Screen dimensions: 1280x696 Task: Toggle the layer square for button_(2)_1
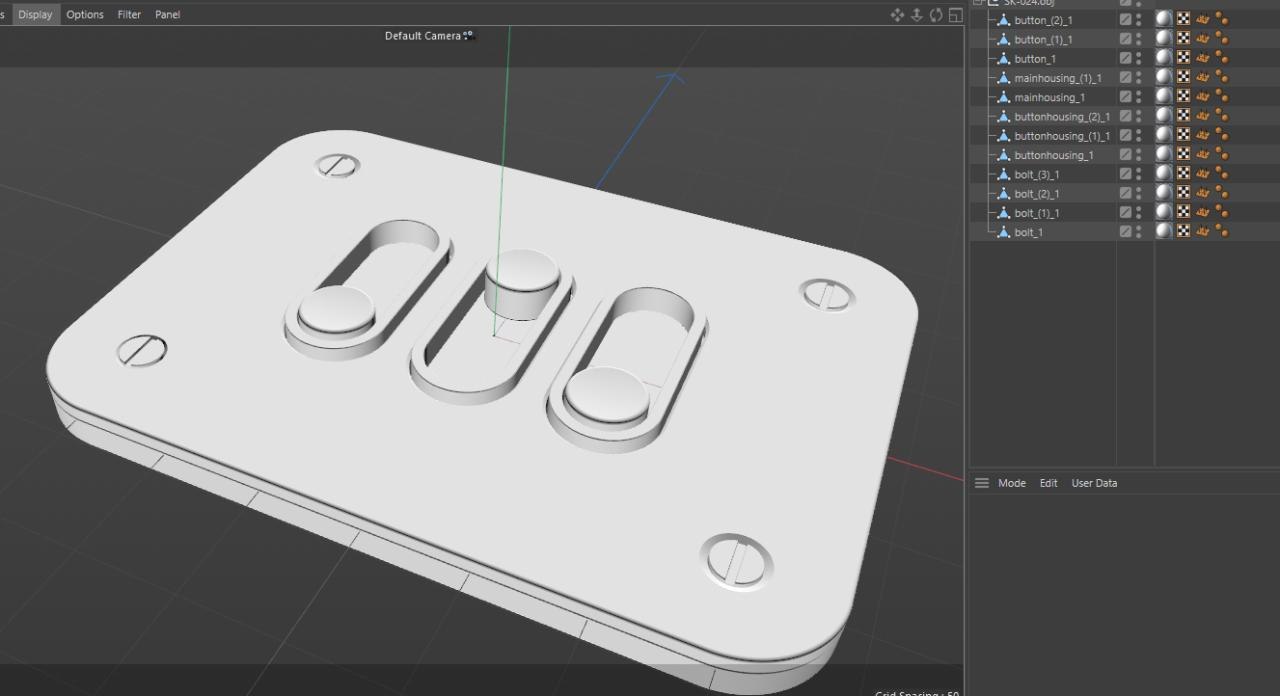coord(1125,19)
